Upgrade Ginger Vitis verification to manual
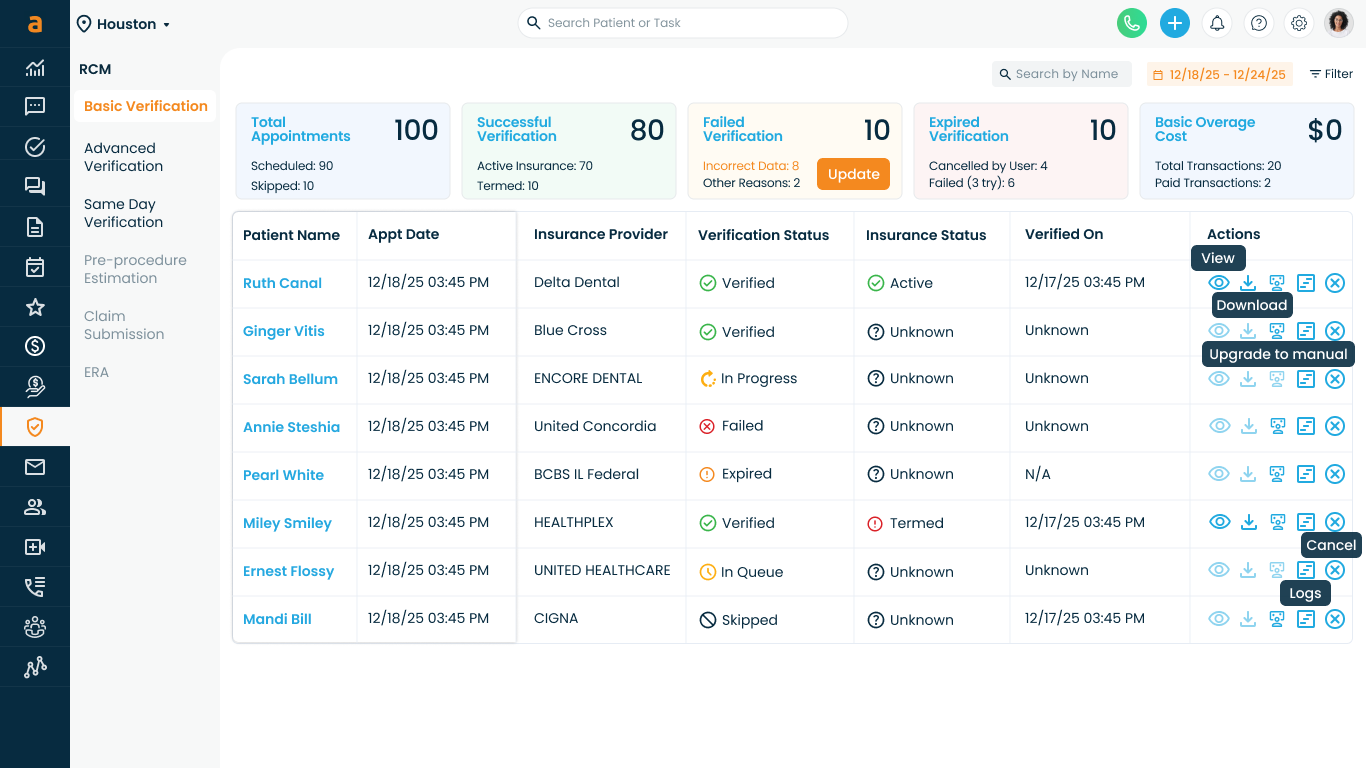Image resolution: width=1366 pixels, height=768 pixels. (1277, 331)
